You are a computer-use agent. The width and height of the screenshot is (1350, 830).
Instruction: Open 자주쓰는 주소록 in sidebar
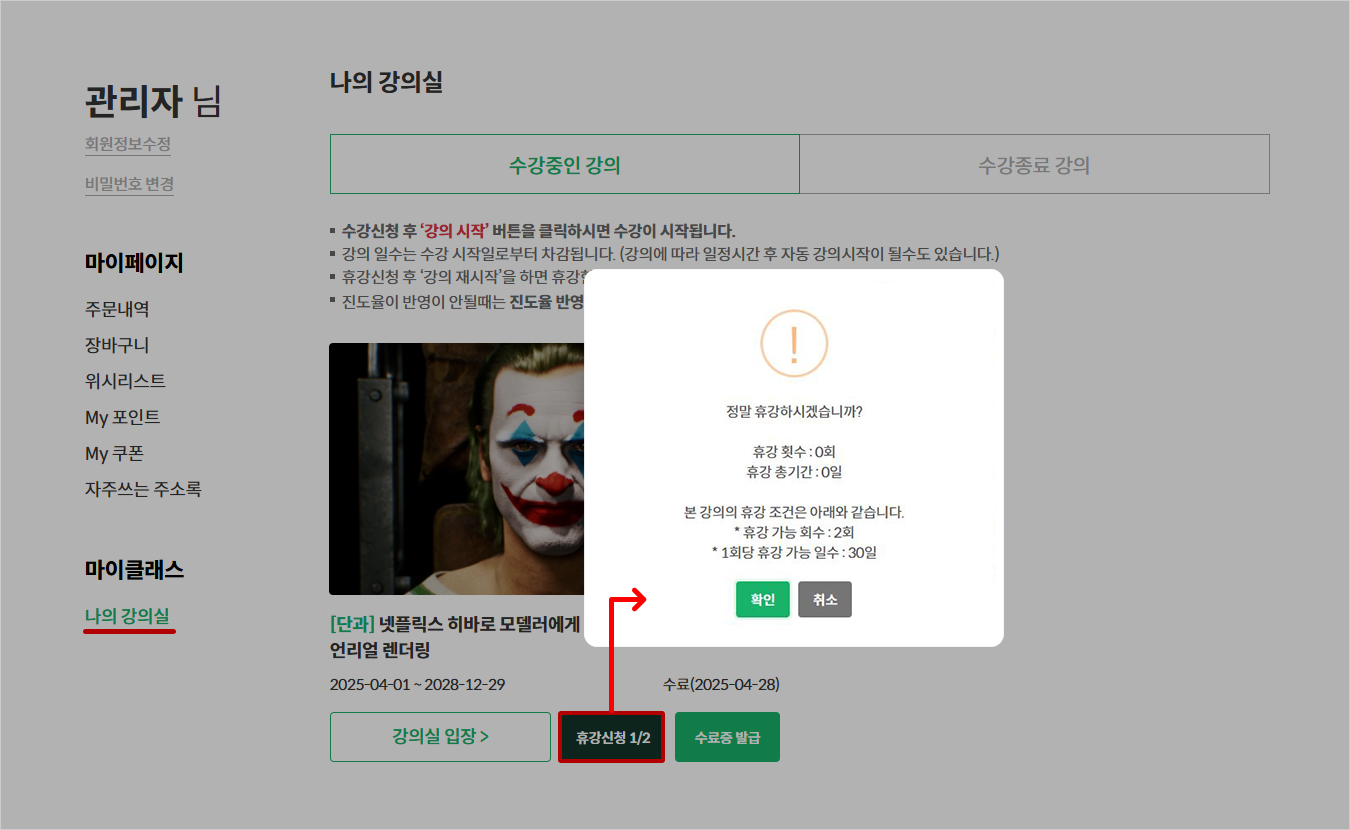(143, 489)
